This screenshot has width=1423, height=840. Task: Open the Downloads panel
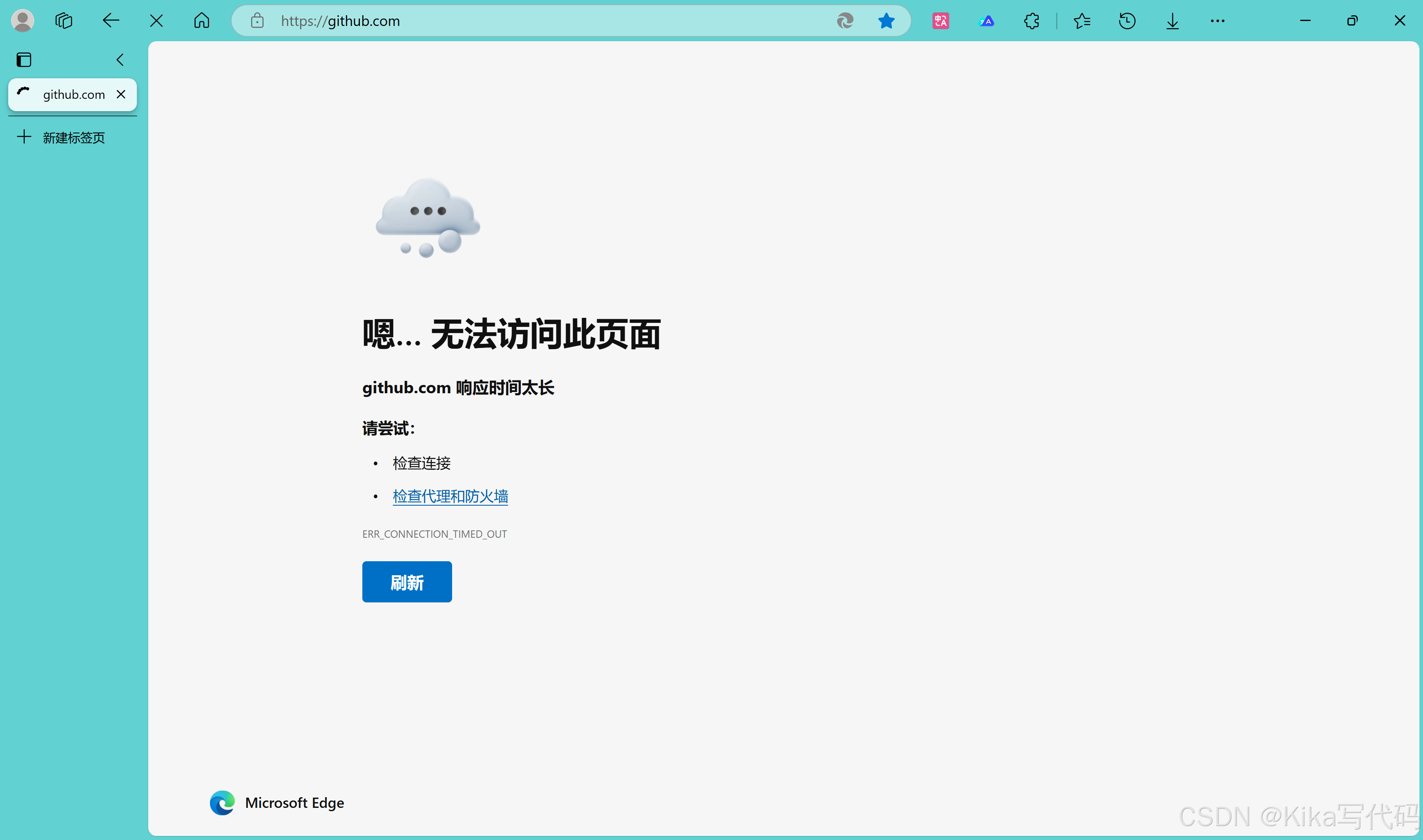pyautogui.click(x=1173, y=21)
